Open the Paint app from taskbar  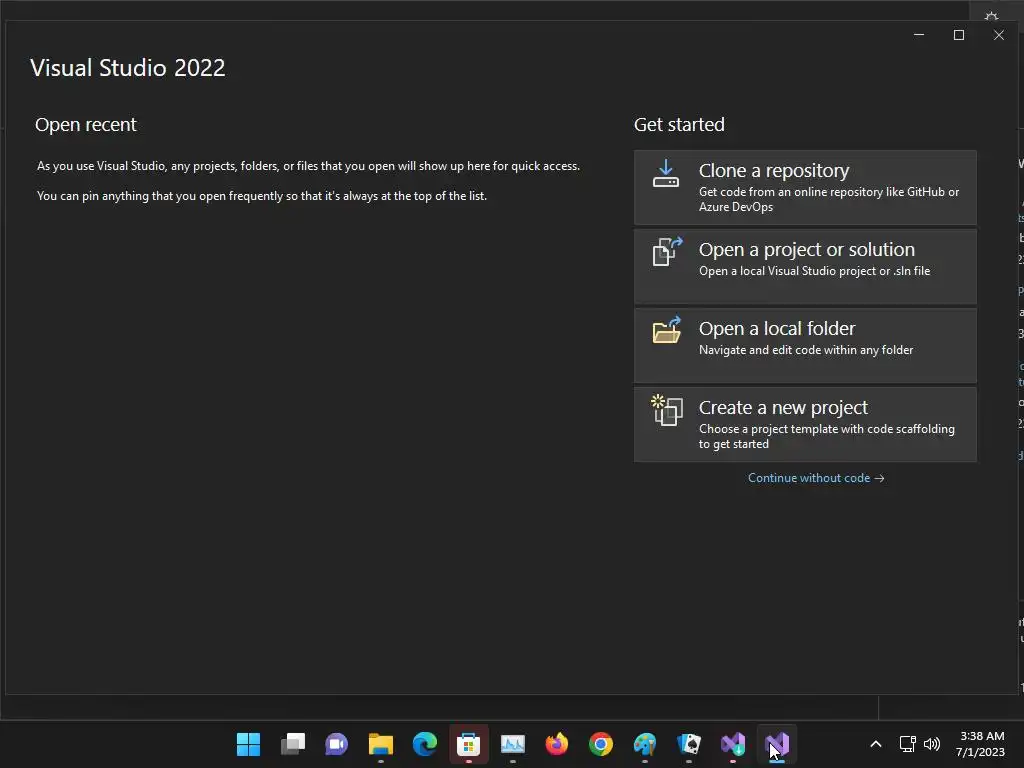point(645,744)
